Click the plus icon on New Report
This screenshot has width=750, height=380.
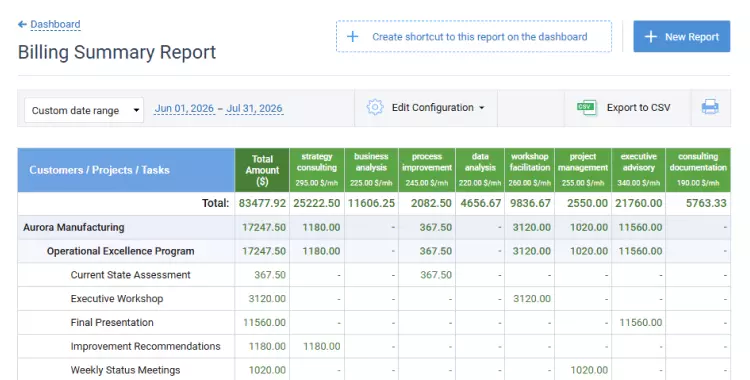point(651,36)
